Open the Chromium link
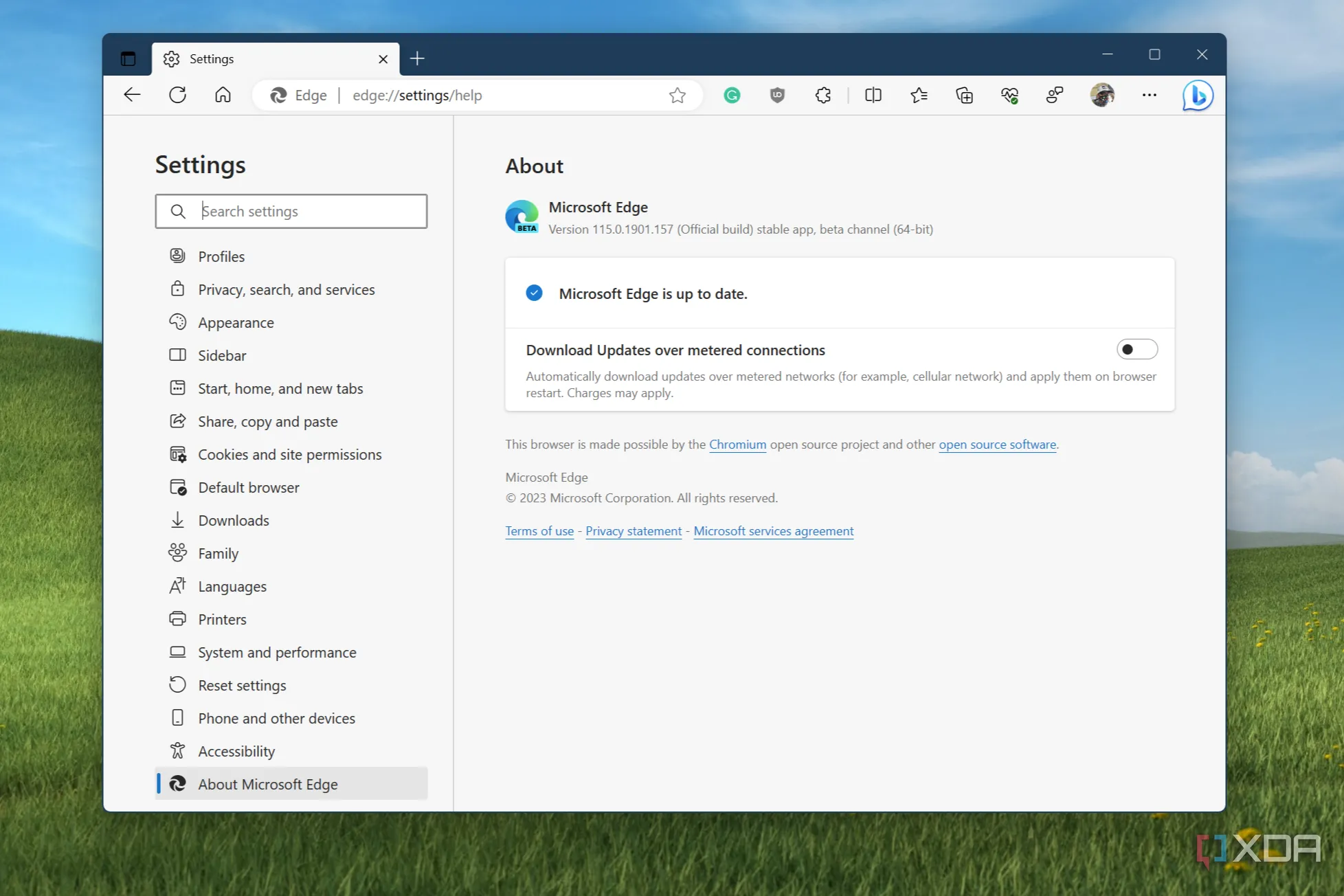1344x896 pixels. [x=737, y=445]
